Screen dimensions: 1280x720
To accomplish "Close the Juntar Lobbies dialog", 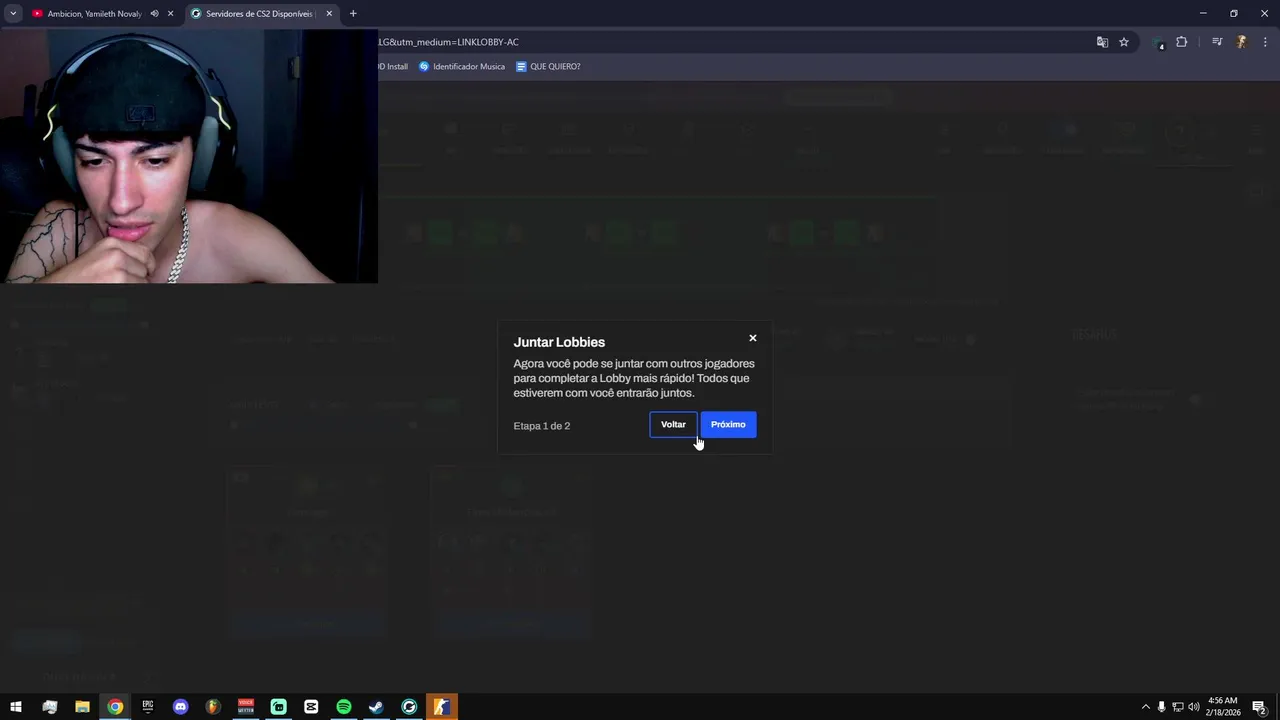I will pyautogui.click(x=753, y=338).
